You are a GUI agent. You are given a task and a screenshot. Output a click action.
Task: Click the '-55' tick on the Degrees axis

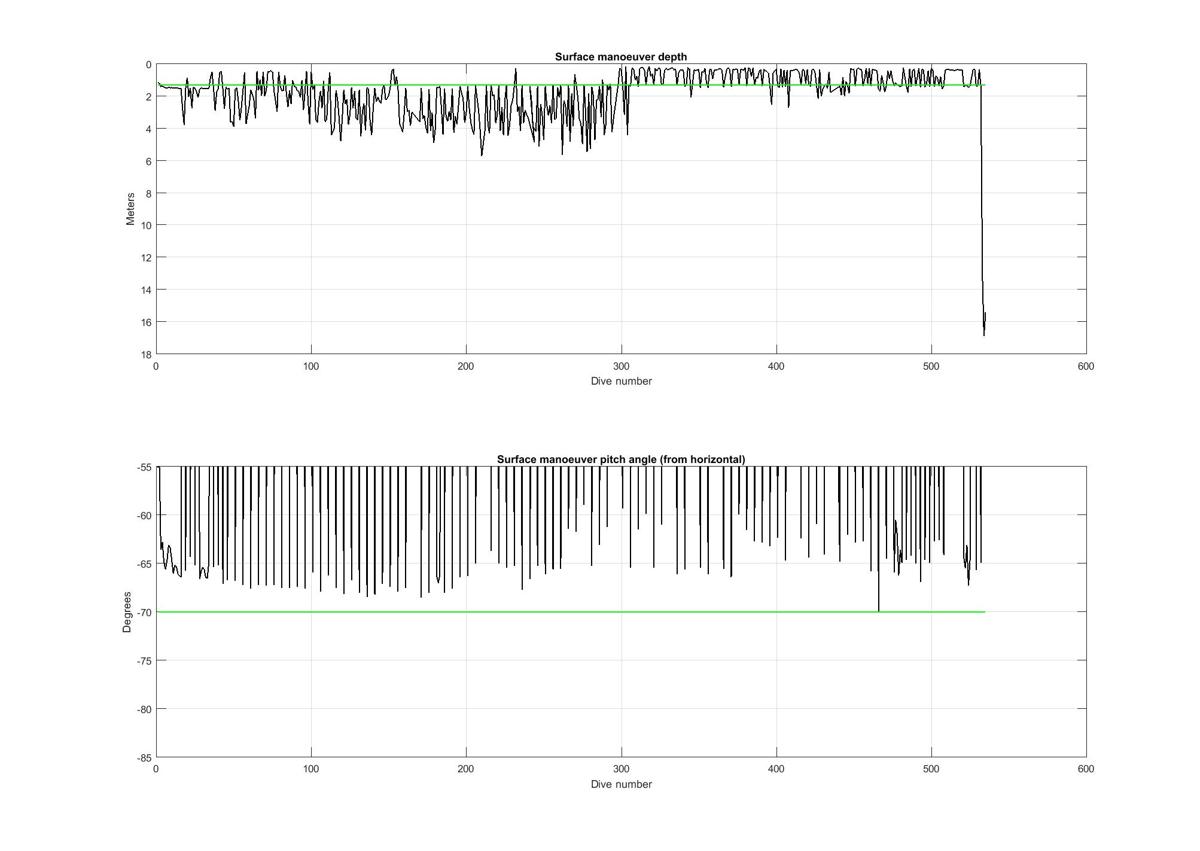(x=143, y=467)
